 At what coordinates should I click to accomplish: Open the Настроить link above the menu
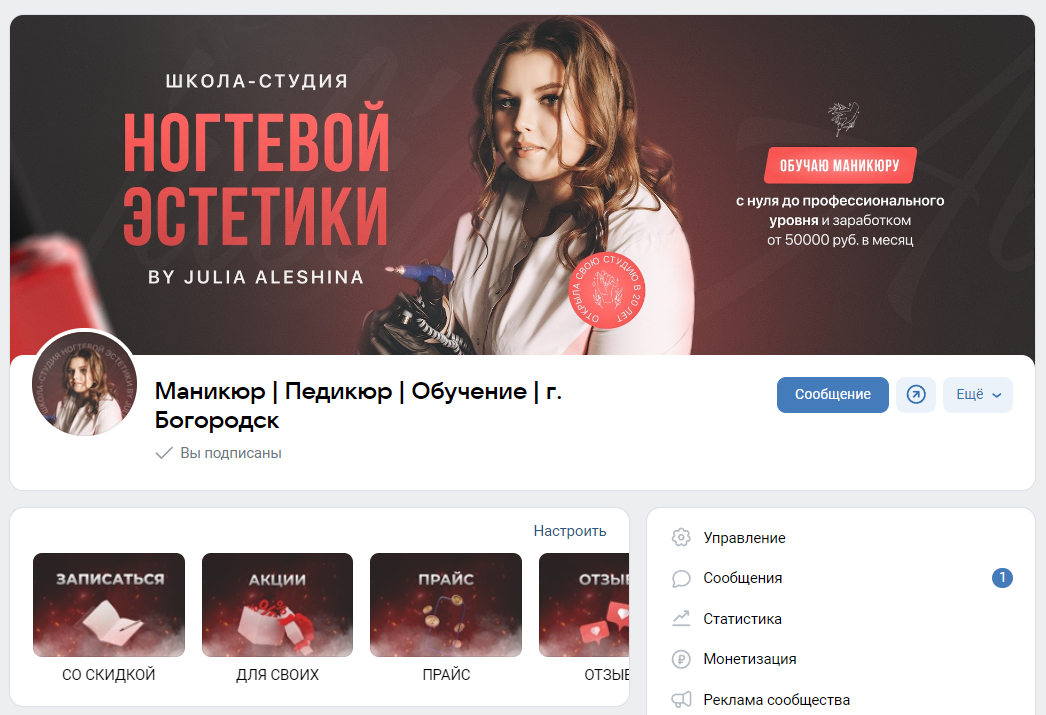point(570,531)
